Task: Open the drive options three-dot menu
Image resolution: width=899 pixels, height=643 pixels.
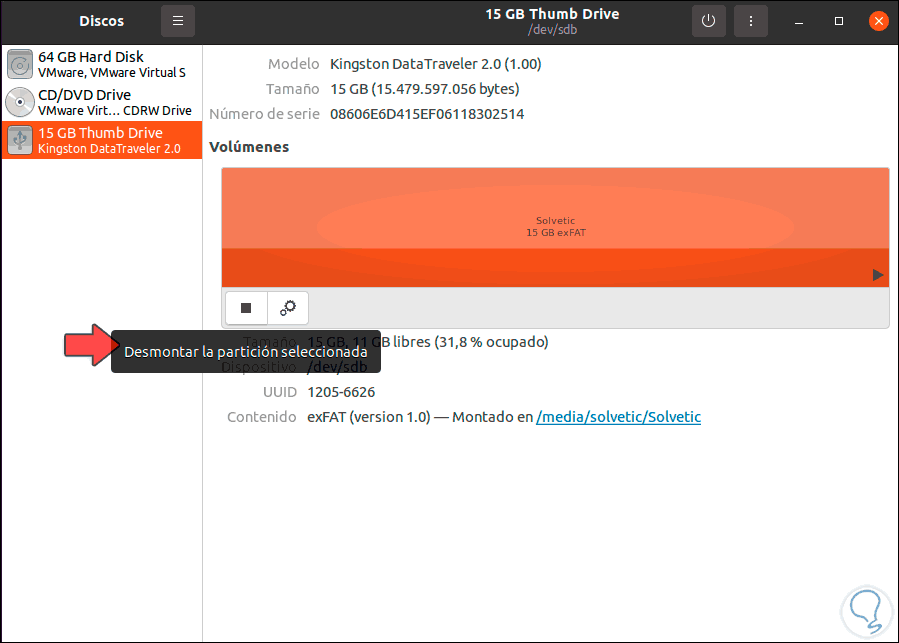Action: (751, 21)
